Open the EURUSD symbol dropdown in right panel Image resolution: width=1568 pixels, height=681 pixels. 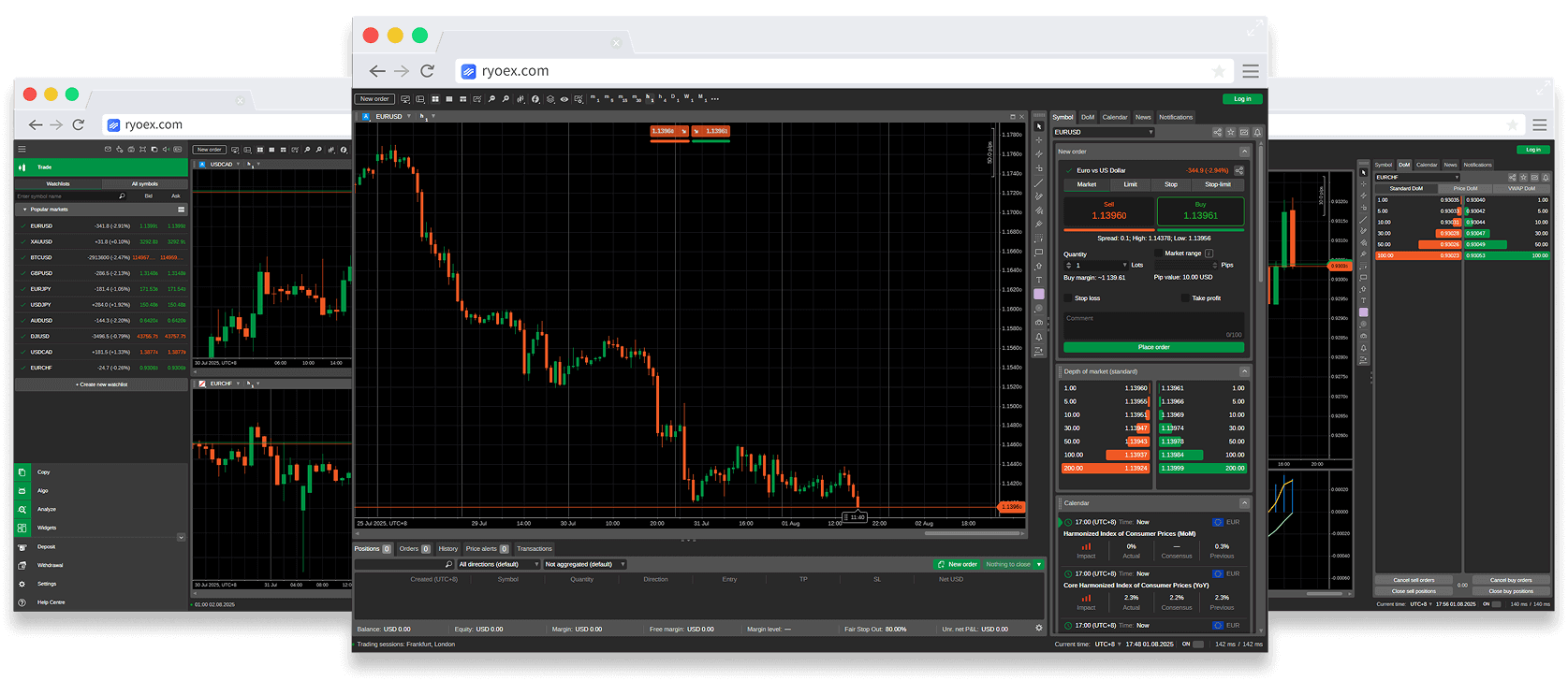click(1105, 132)
